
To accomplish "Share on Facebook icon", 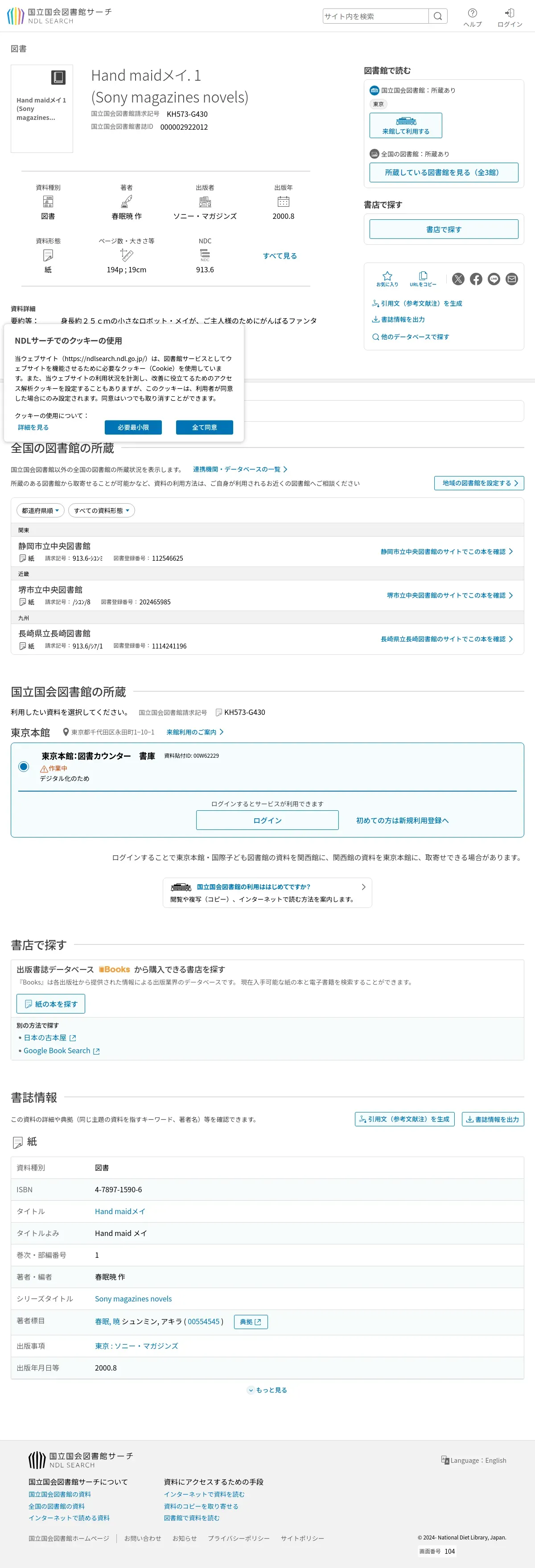I will point(476,279).
